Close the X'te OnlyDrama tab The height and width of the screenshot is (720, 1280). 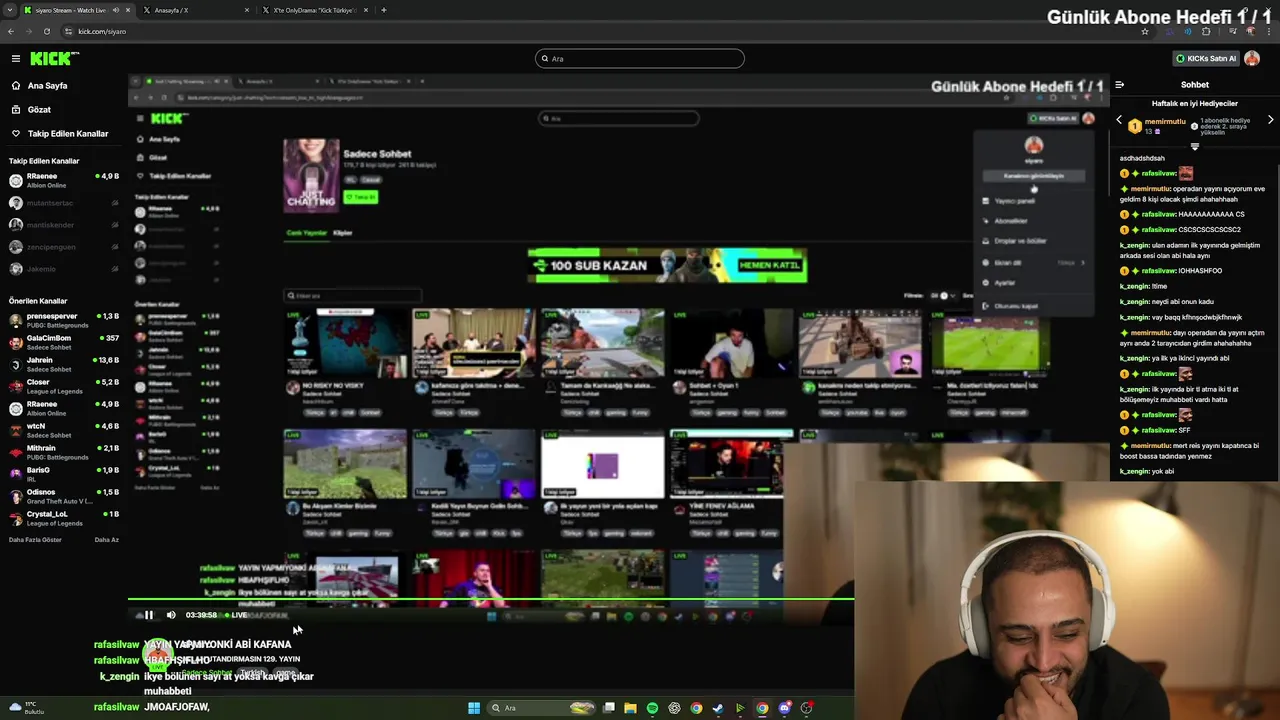pos(366,10)
